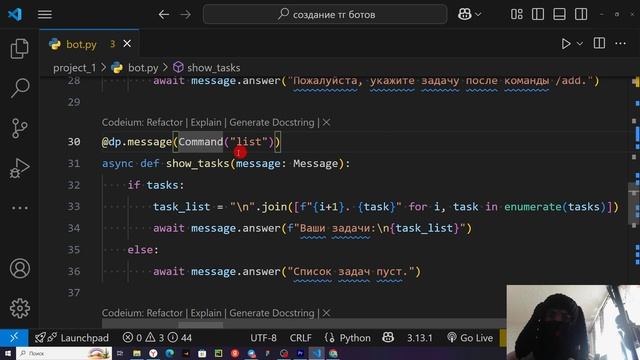The width and height of the screenshot is (640, 360).
Task: Change the UTF-8 file encoding
Action: 263,338
